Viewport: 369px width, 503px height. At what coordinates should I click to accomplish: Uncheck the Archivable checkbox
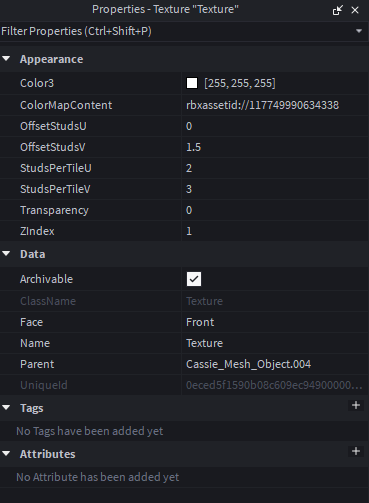[194, 279]
